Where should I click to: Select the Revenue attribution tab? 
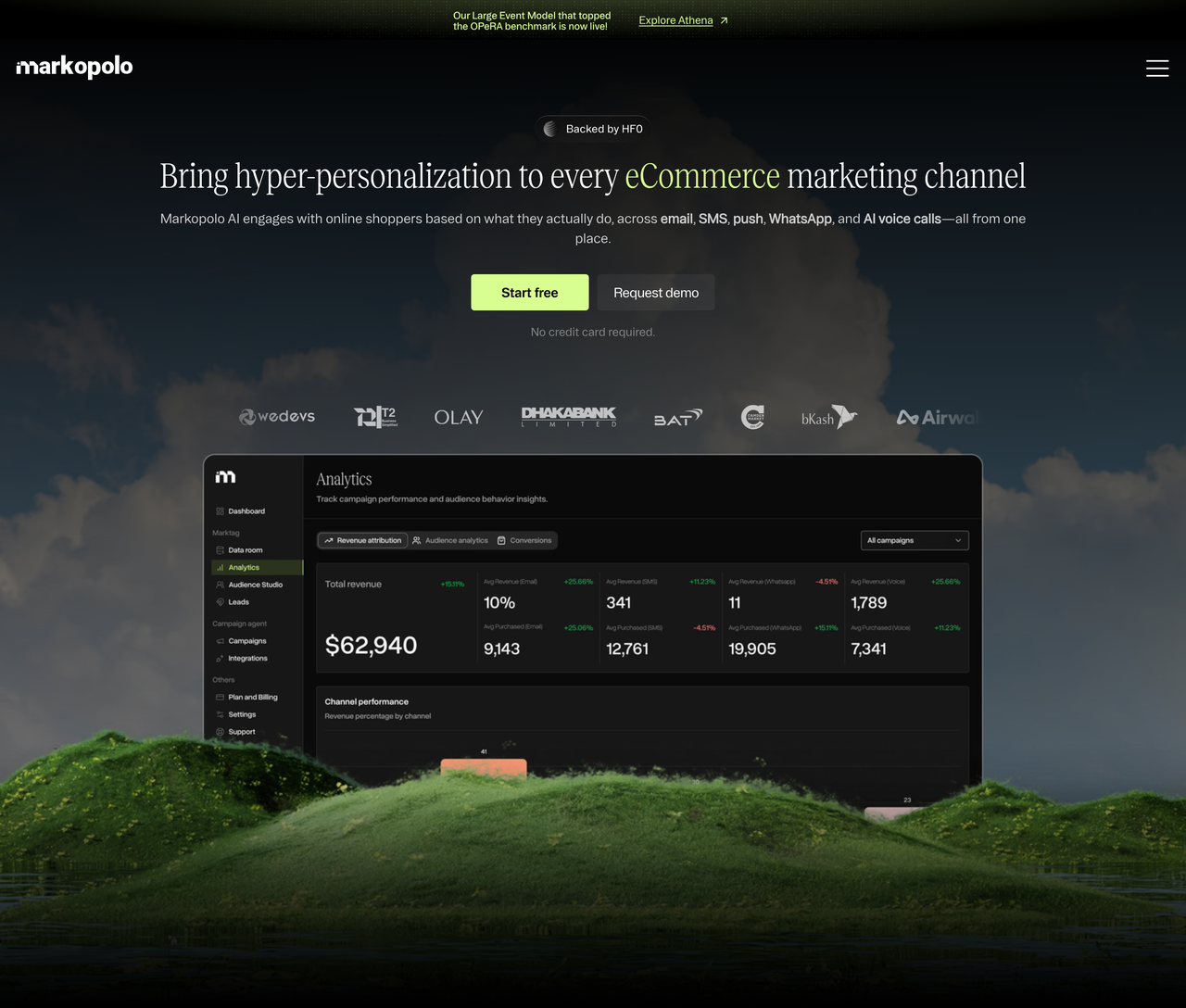click(363, 540)
